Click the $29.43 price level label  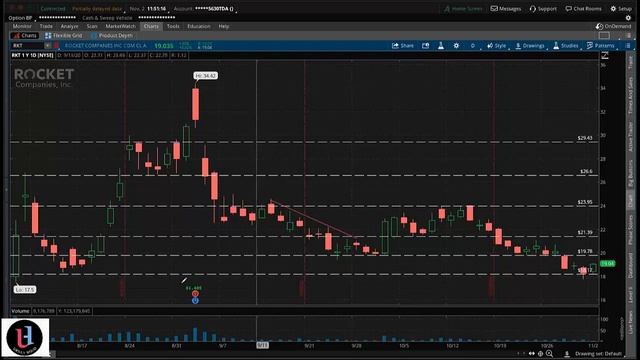[x=585, y=138]
